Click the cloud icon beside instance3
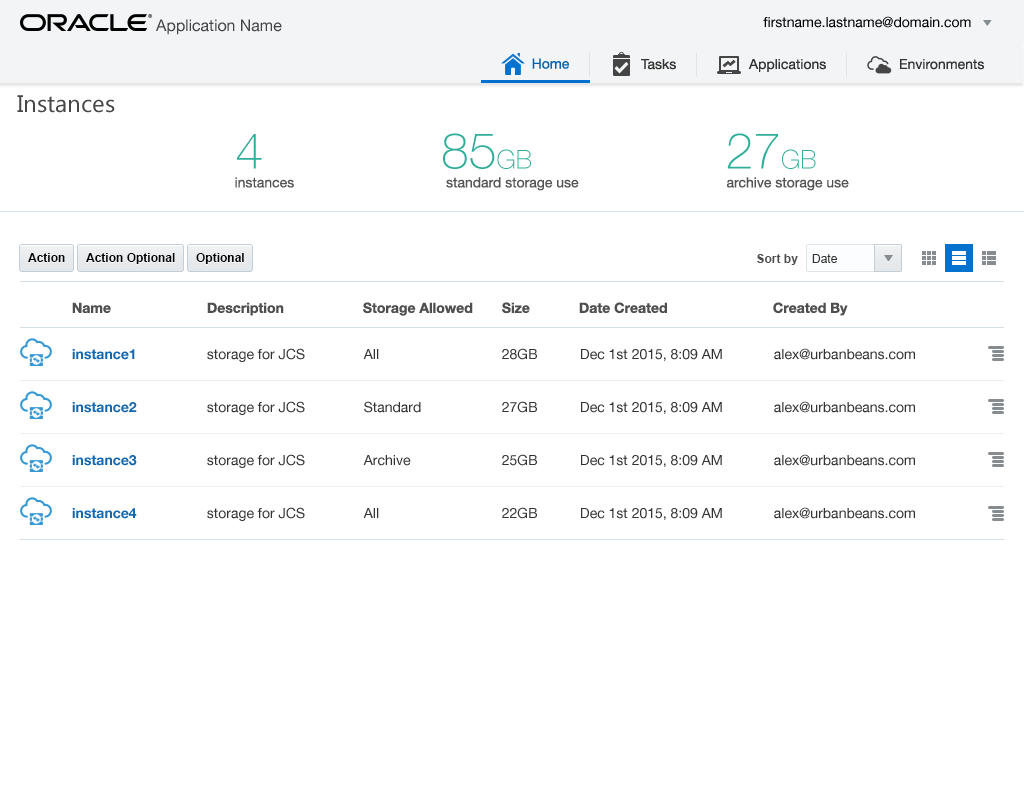 coord(36,459)
